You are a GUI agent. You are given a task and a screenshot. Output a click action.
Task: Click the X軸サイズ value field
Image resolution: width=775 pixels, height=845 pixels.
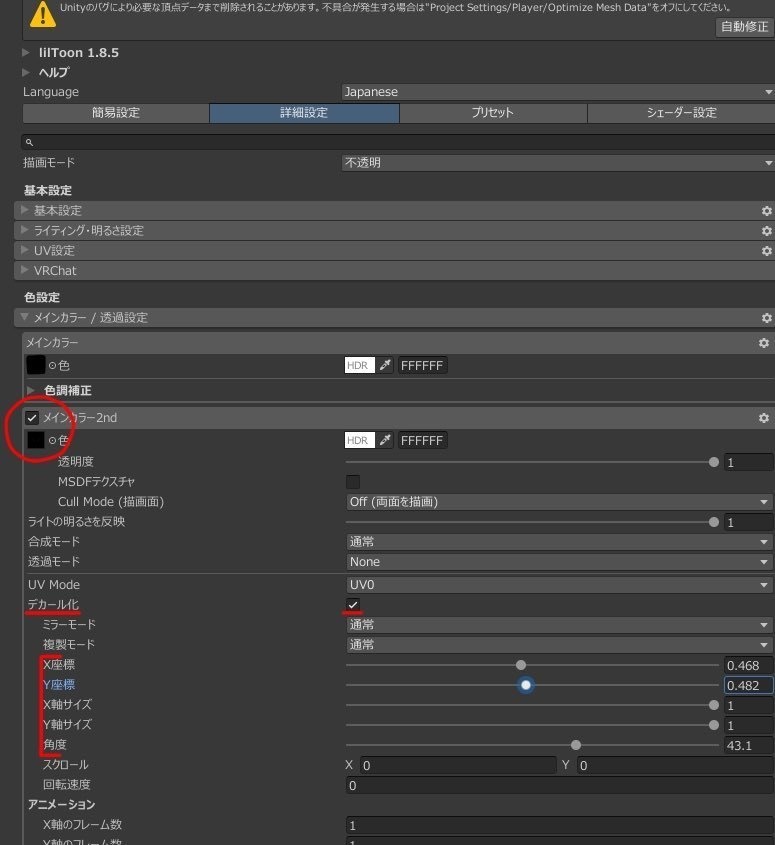coord(749,705)
